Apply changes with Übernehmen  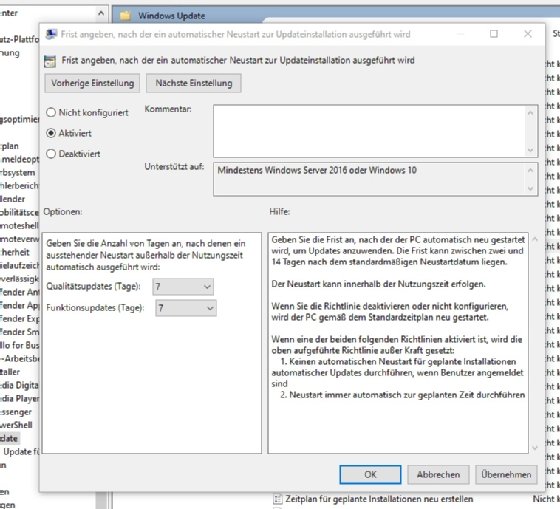506,474
